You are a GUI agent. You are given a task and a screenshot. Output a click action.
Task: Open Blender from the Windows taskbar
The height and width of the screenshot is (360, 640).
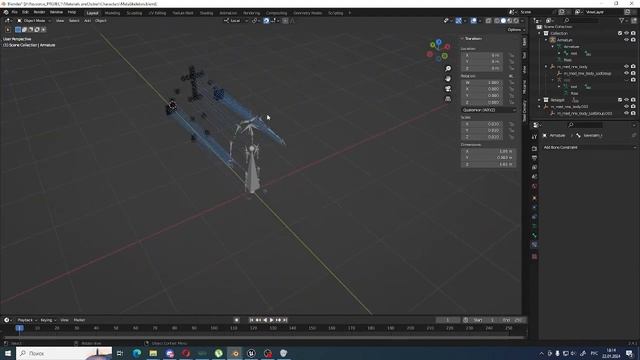pos(235,353)
